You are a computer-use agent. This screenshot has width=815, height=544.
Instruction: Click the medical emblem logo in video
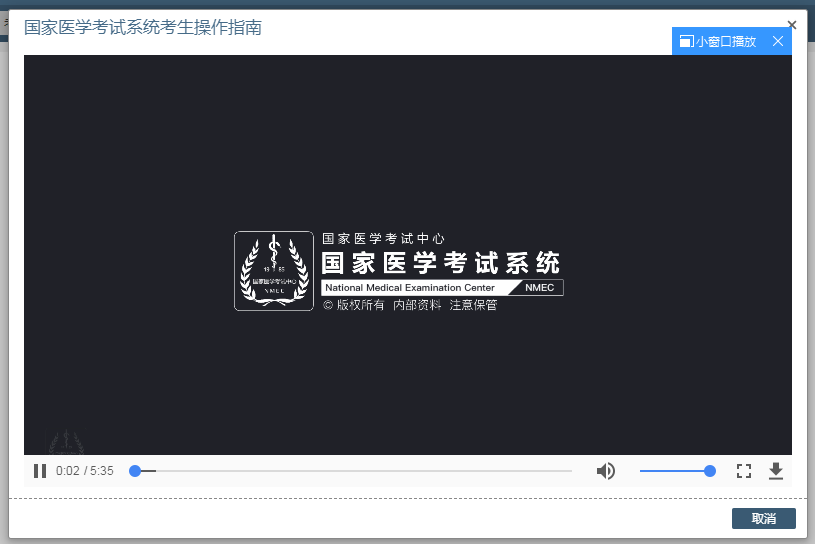pos(273,270)
